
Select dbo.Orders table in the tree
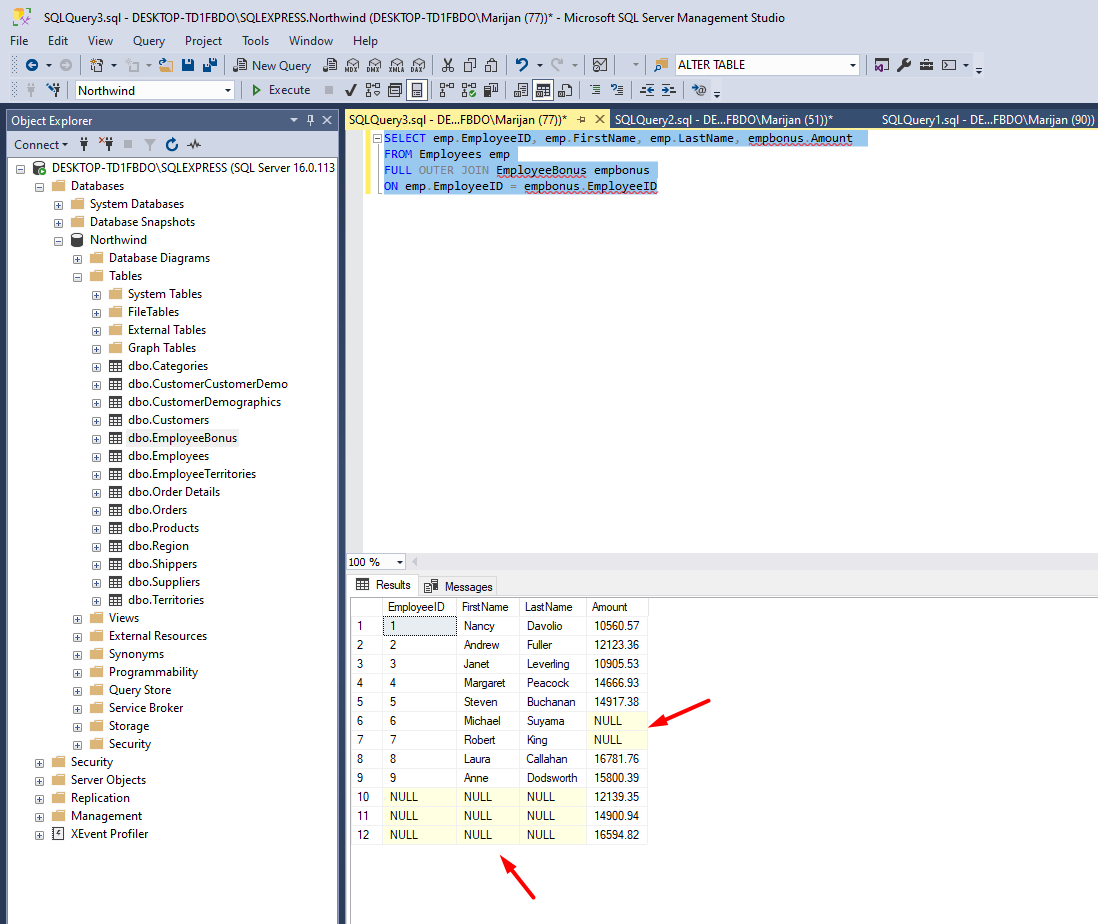pyautogui.click(x=158, y=510)
